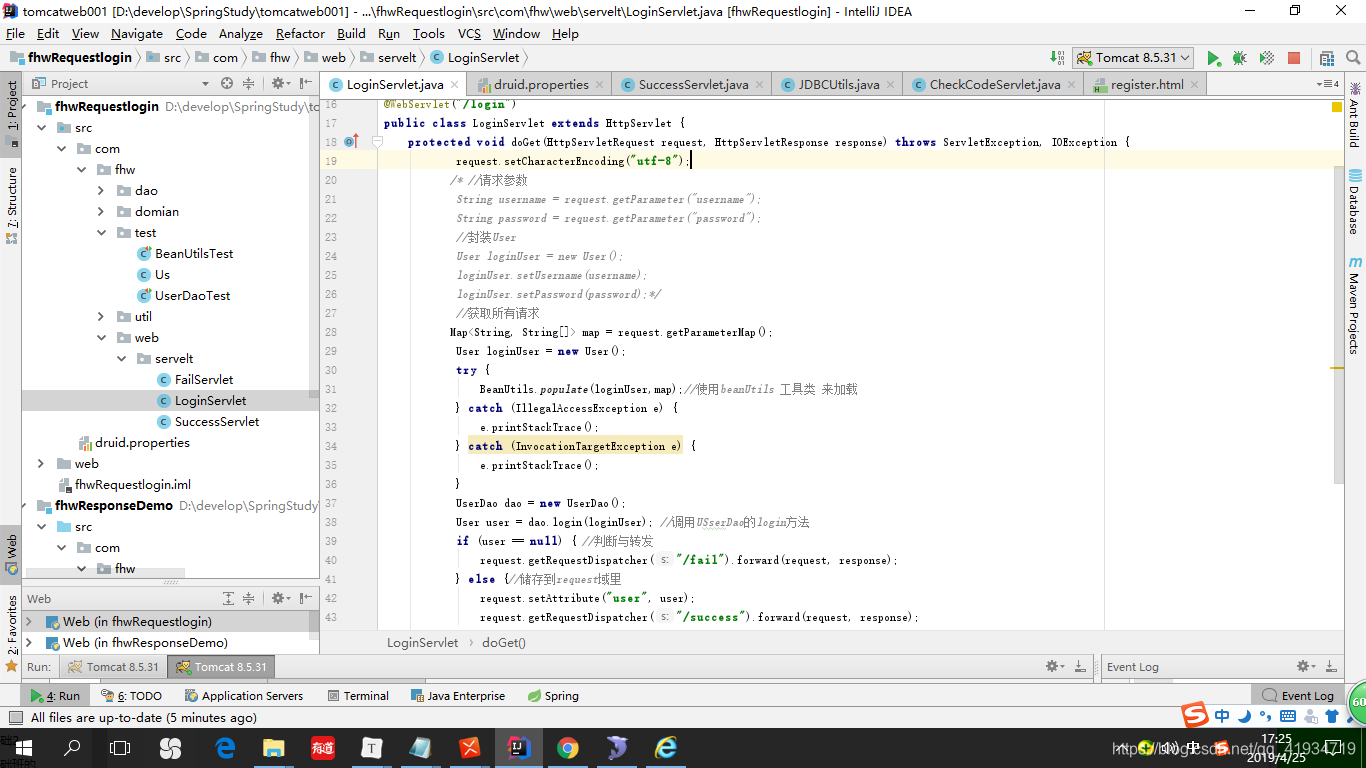Toggle the soft keyboard icon in Sogou bar

tap(1288, 716)
